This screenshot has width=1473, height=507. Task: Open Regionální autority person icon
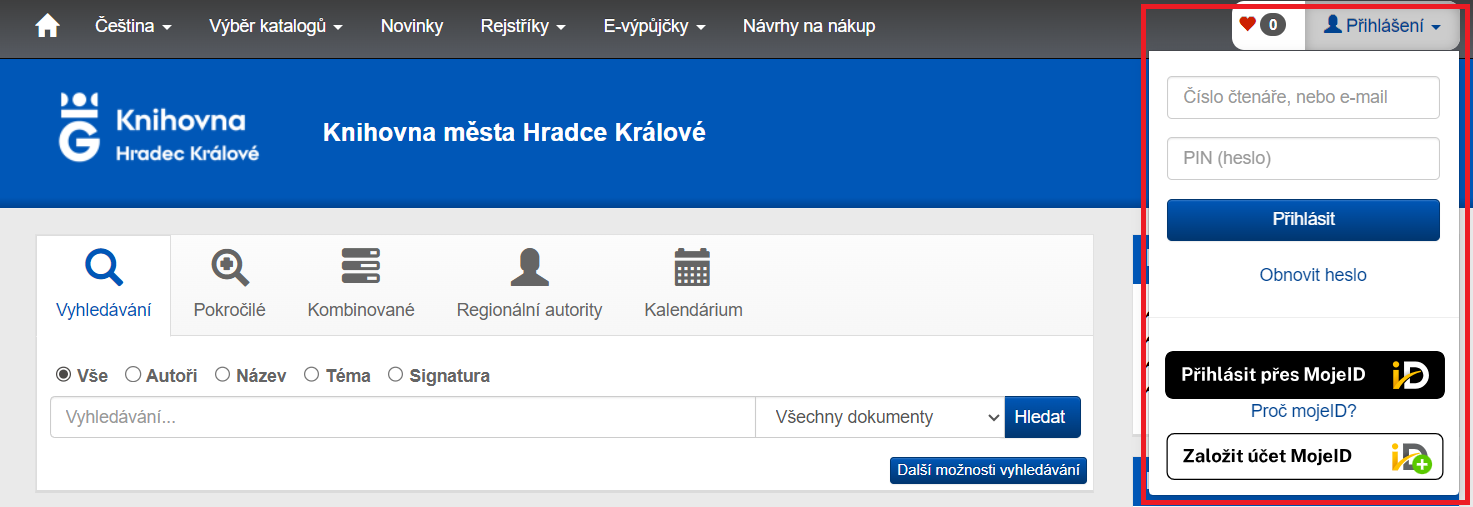point(529,267)
